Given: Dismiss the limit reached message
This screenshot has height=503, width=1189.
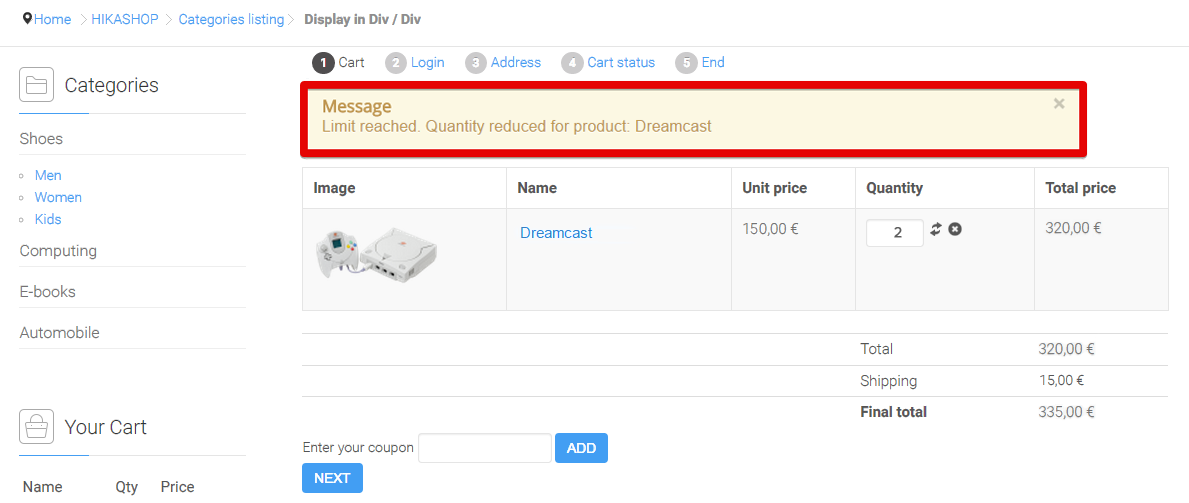Looking at the screenshot, I should 1059,104.
